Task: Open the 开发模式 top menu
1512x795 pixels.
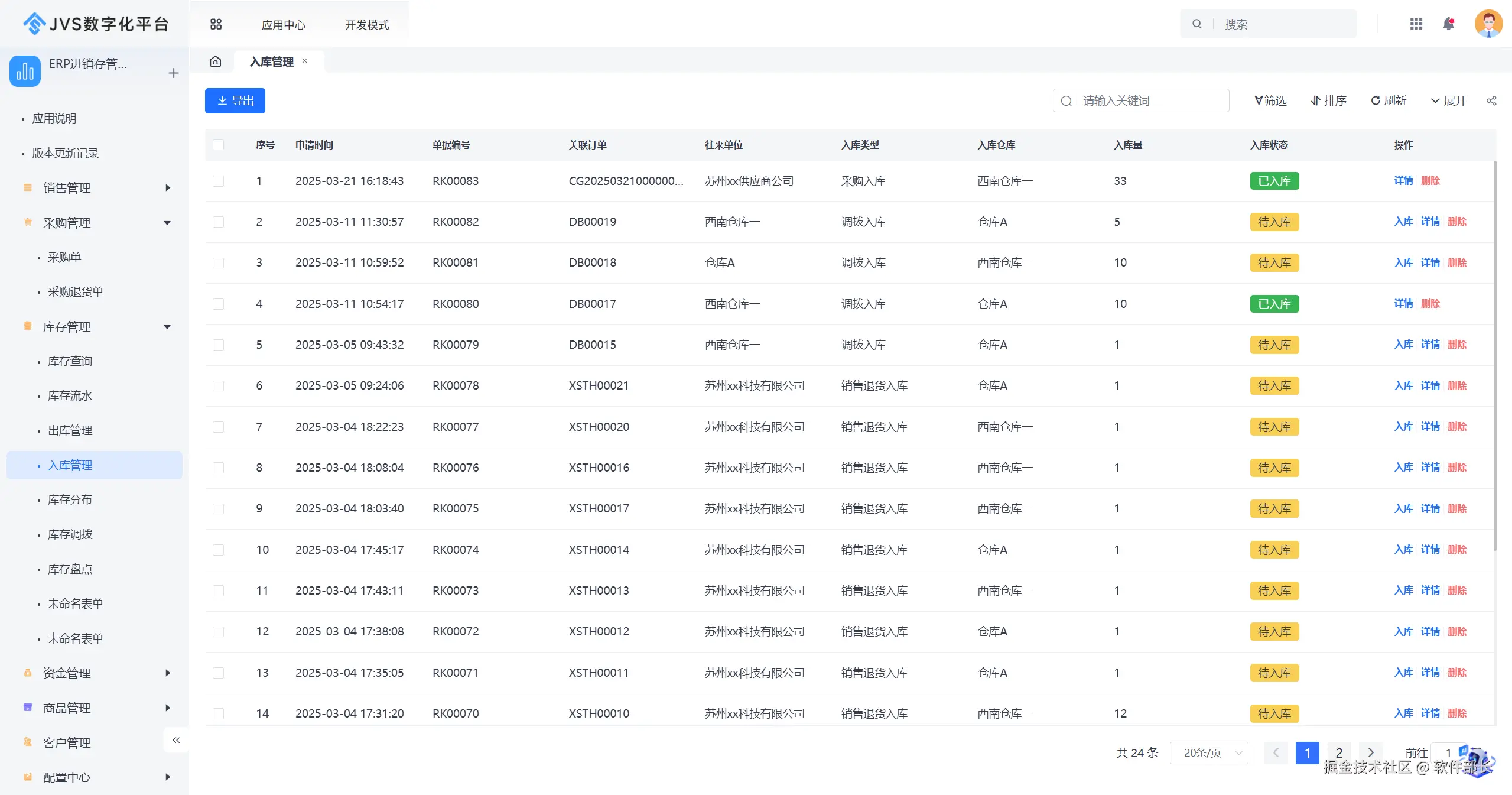Action: pyautogui.click(x=367, y=25)
